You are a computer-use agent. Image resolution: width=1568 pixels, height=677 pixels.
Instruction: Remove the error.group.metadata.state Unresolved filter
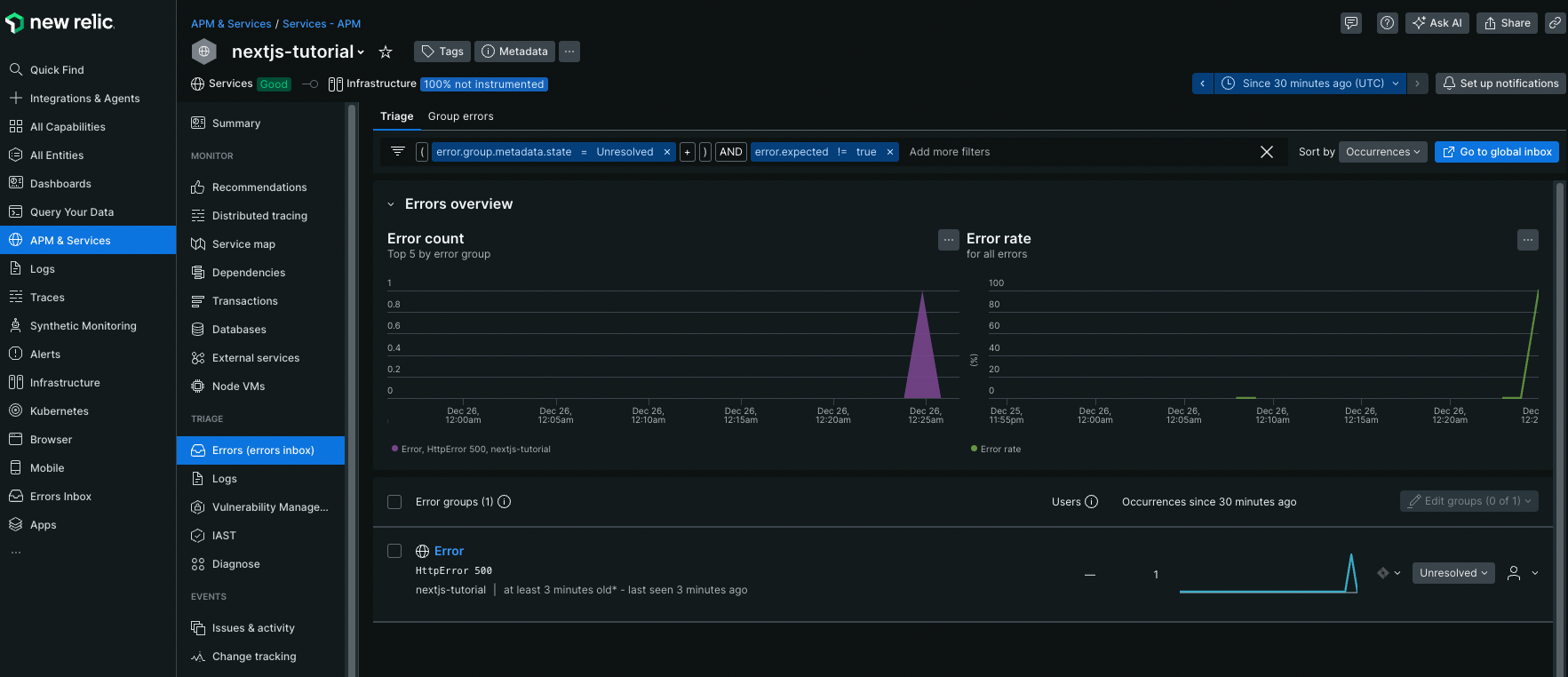click(667, 152)
